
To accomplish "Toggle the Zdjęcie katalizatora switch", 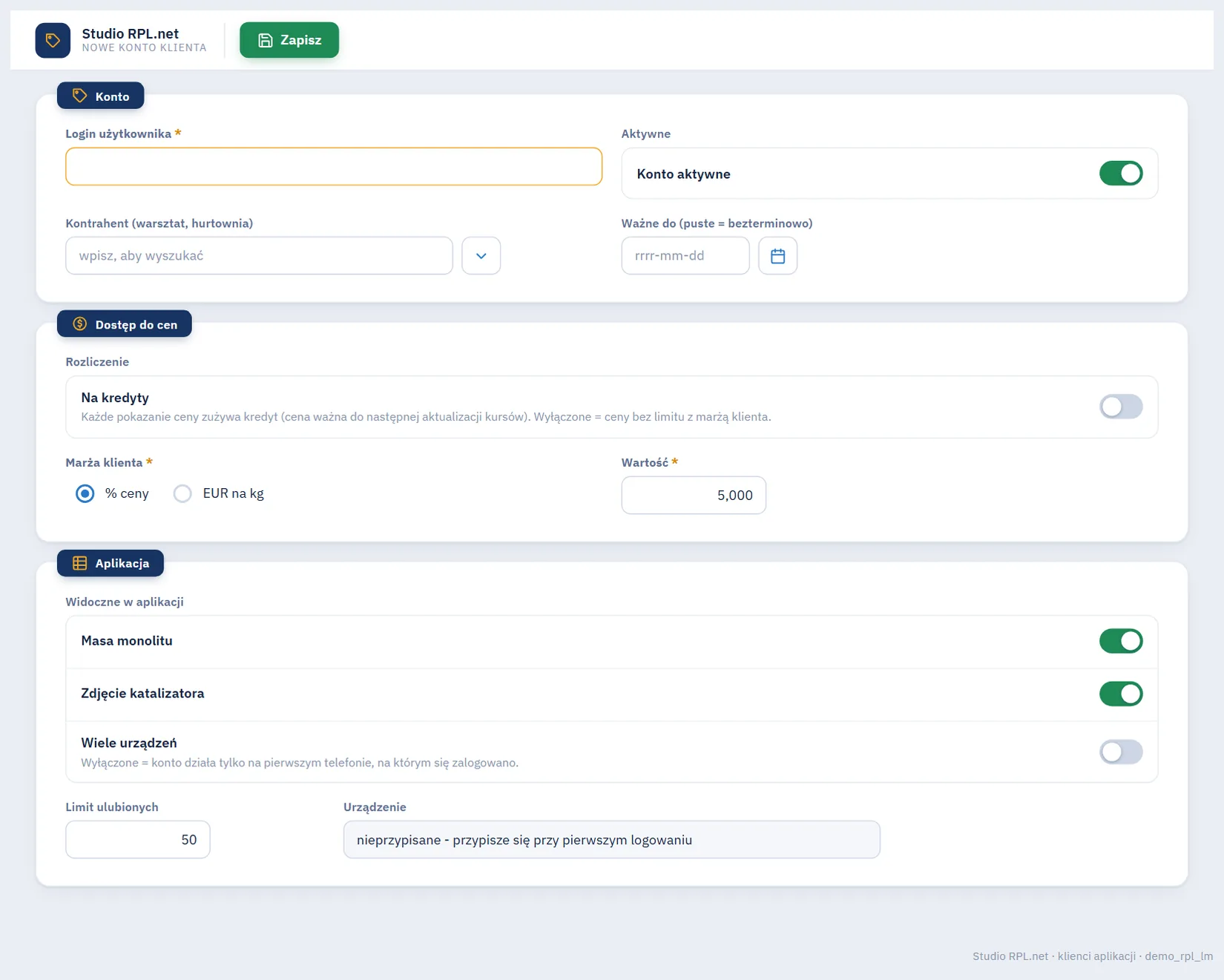I will click(1121, 694).
